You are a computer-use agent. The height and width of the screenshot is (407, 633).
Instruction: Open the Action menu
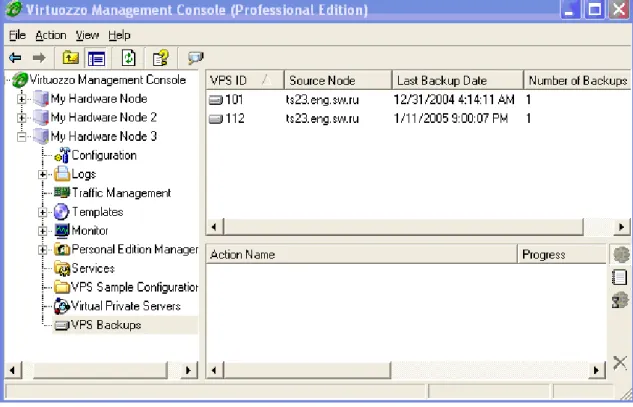click(51, 36)
